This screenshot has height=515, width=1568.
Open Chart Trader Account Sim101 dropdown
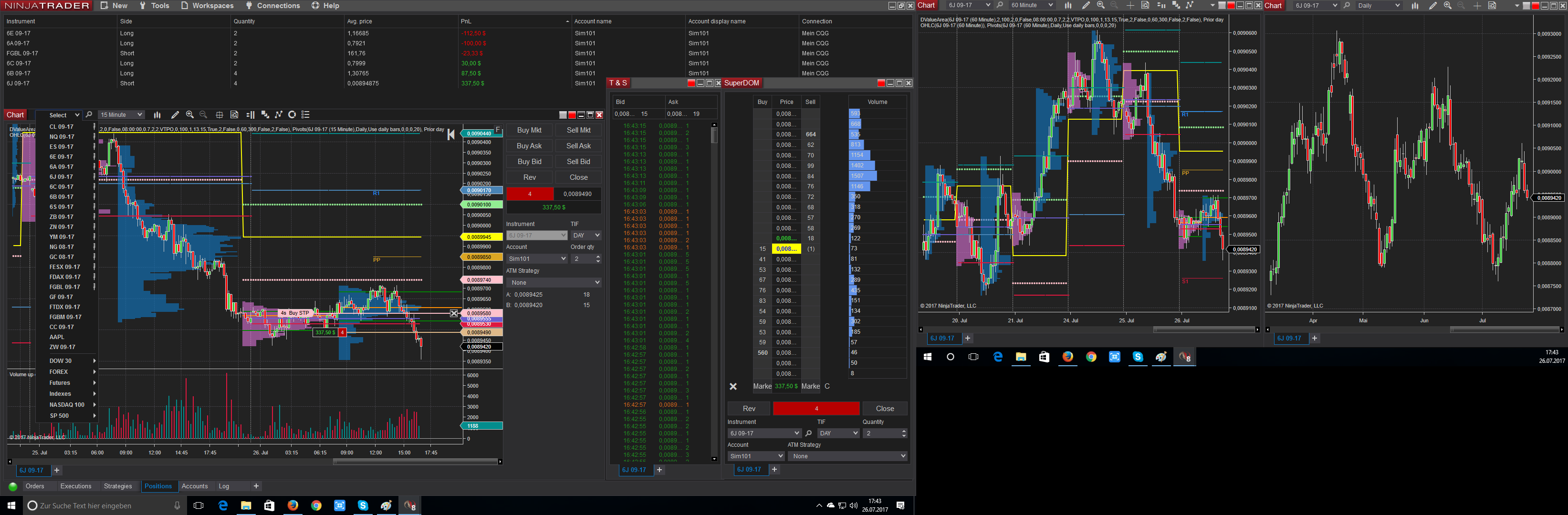point(537,258)
